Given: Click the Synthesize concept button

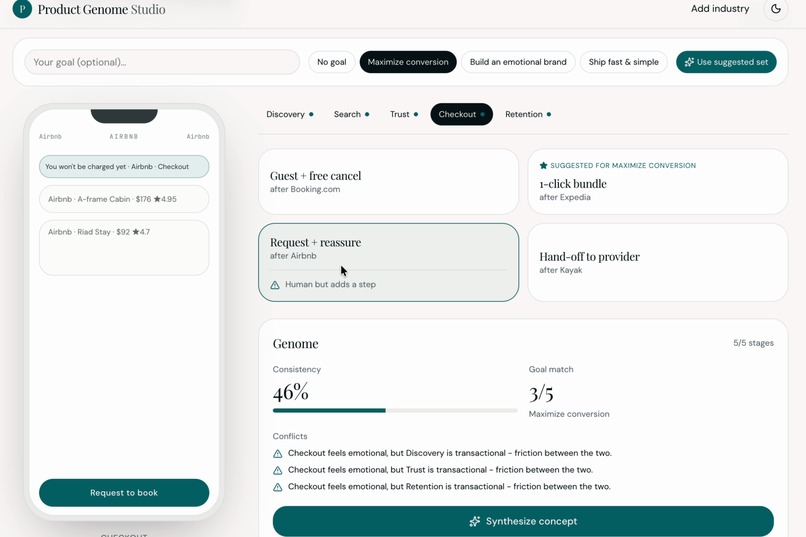Looking at the screenshot, I should (523, 522).
